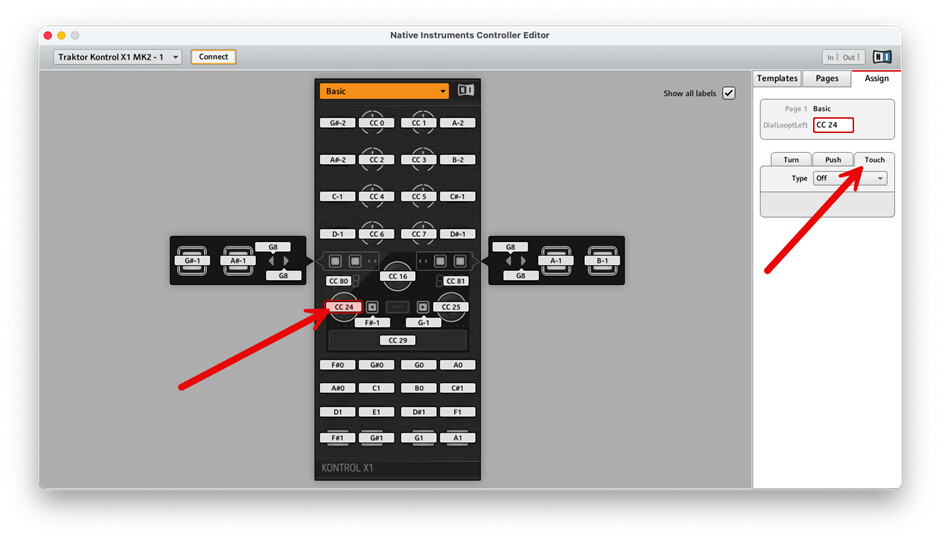Expand the orange Basic page dropdown
Viewport: 940px width, 540px height.
[384, 91]
